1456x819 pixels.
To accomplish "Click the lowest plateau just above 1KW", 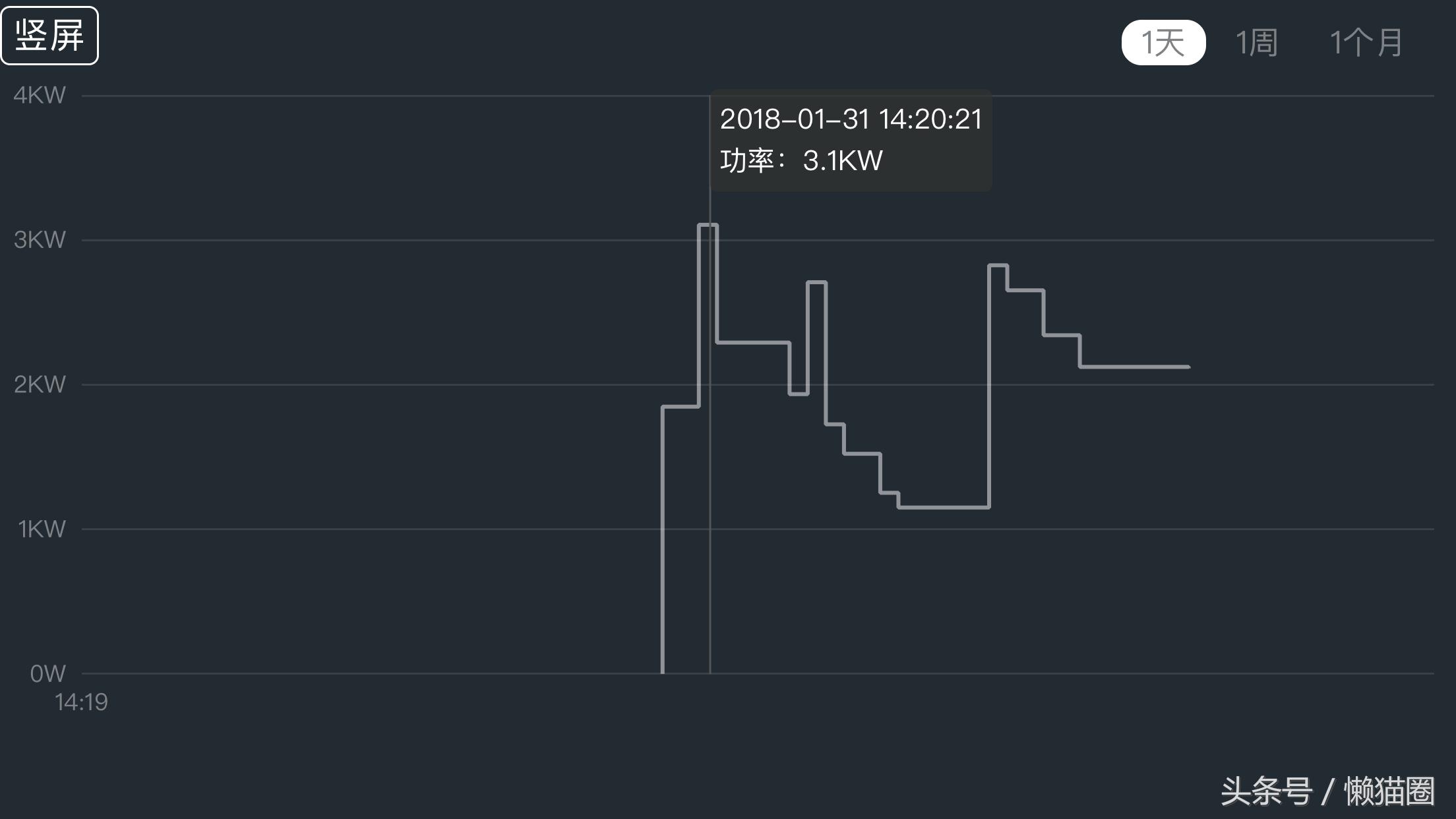I will 943,507.
